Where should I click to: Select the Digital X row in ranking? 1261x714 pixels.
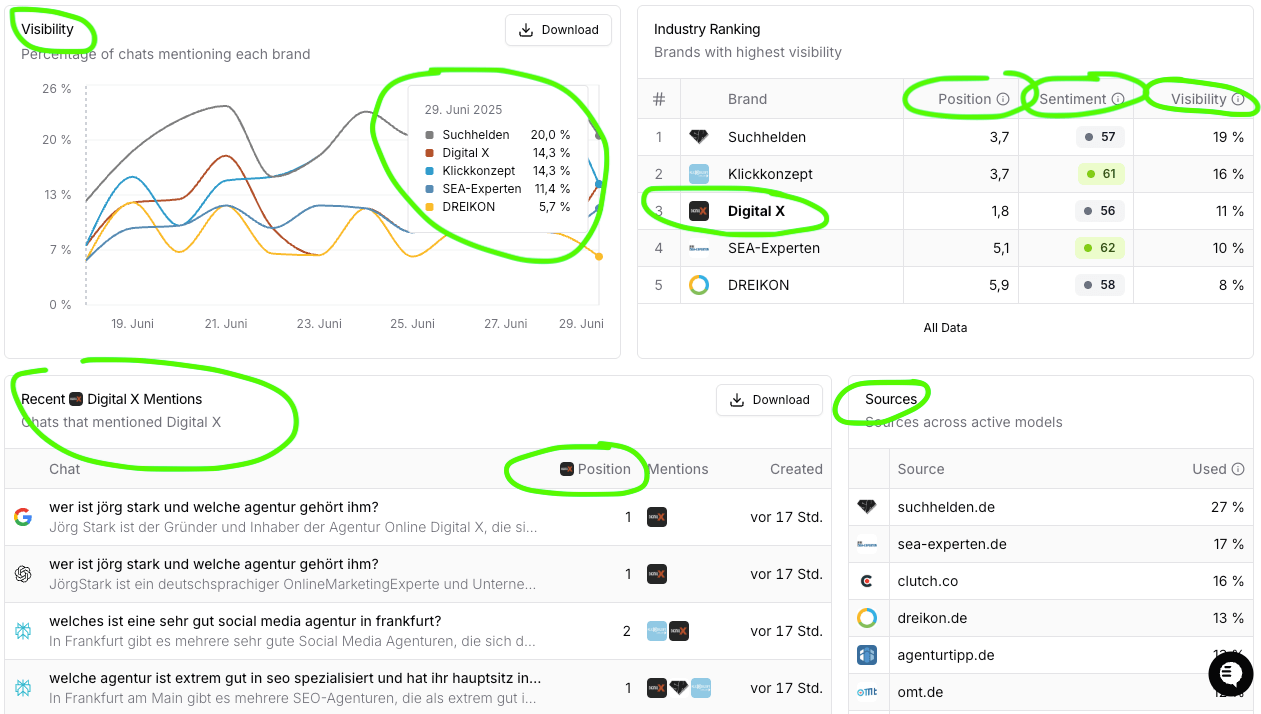[756, 211]
